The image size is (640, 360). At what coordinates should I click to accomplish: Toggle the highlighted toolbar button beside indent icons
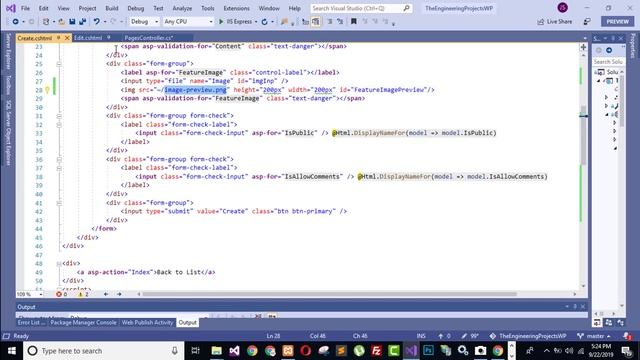click(316, 22)
